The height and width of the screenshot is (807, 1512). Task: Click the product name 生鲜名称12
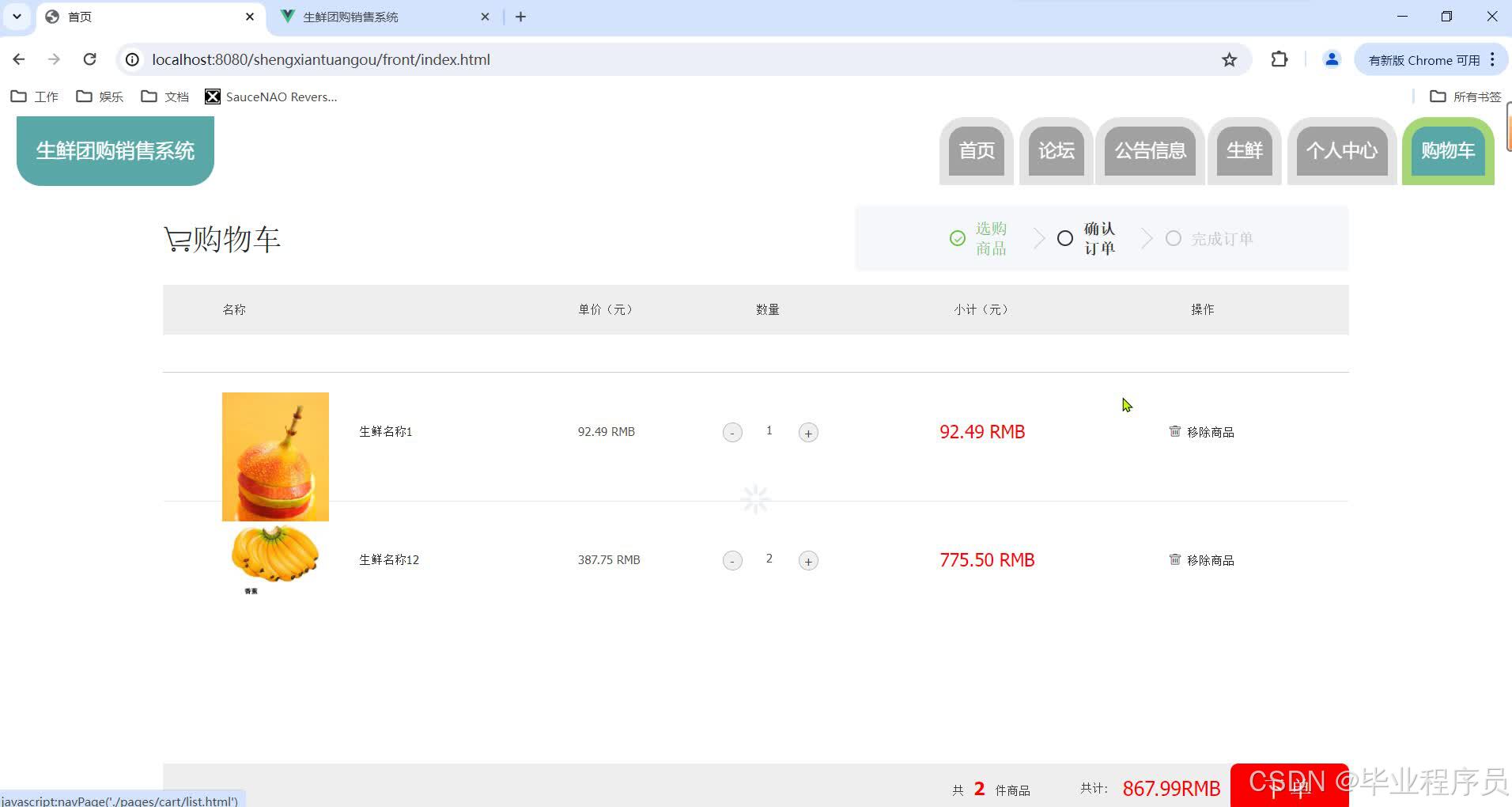pyautogui.click(x=389, y=559)
